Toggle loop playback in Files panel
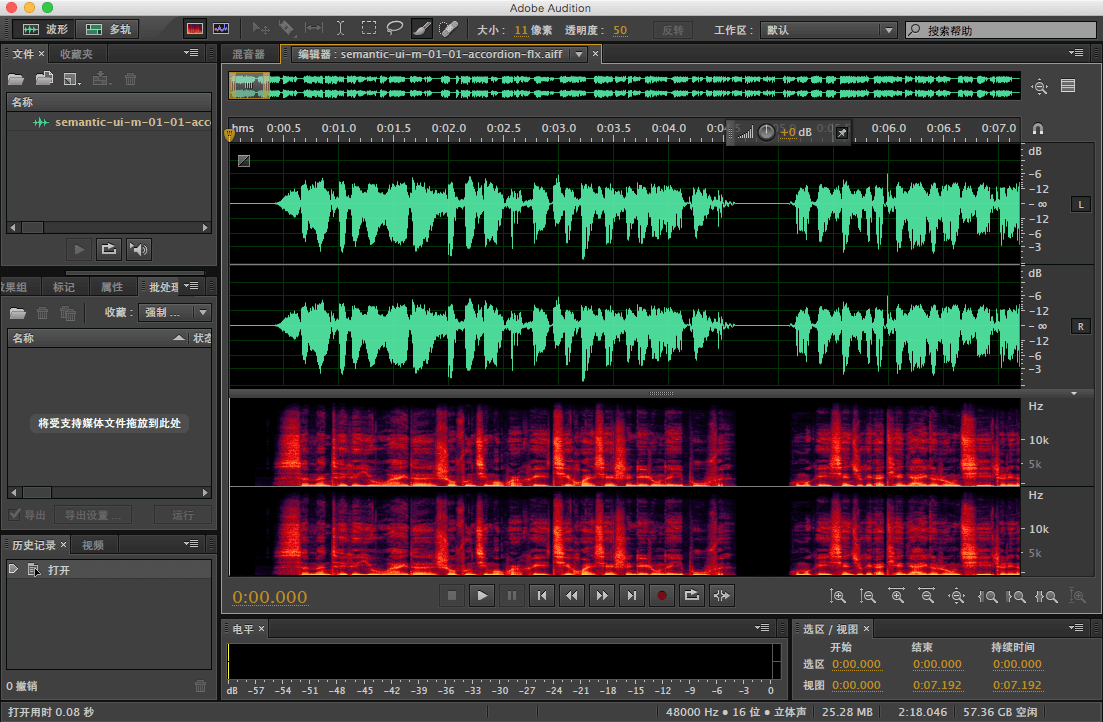This screenshot has height=722, width=1103. click(x=108, y=249)
